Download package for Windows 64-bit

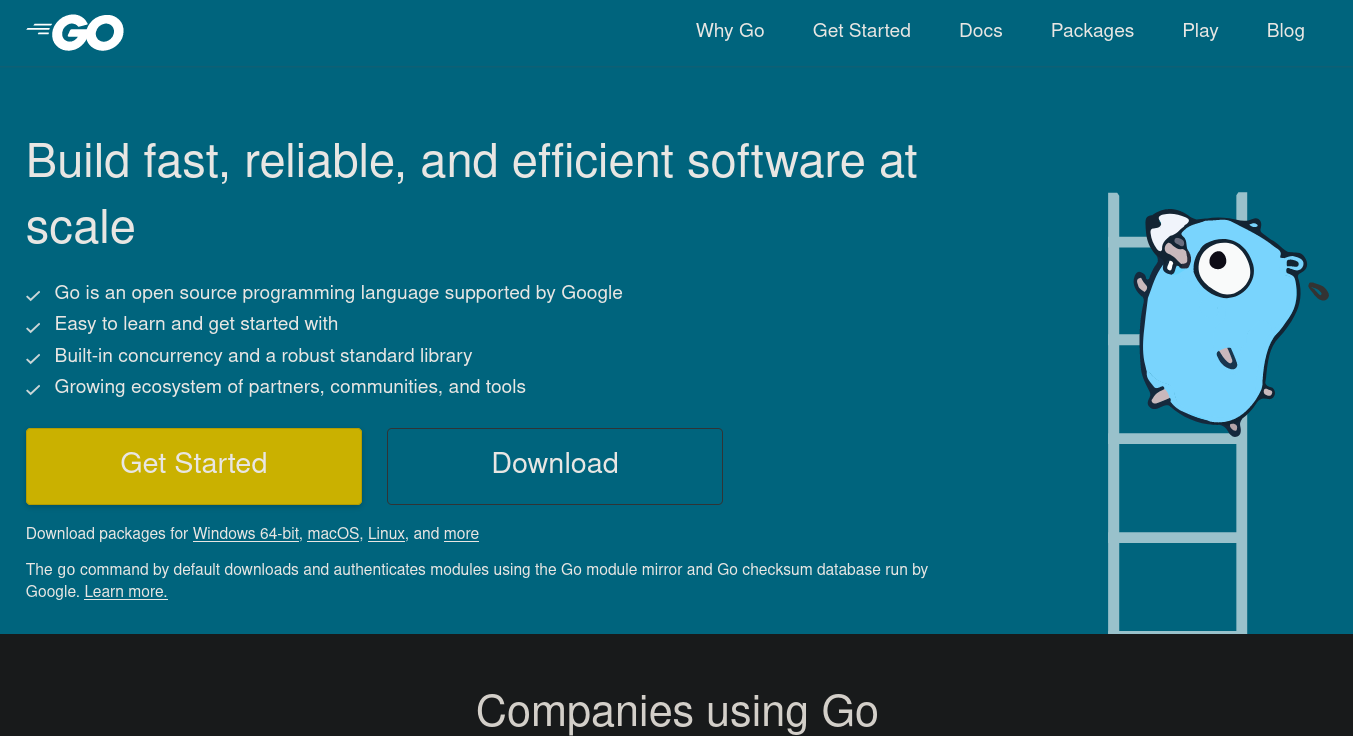(246, 534)
